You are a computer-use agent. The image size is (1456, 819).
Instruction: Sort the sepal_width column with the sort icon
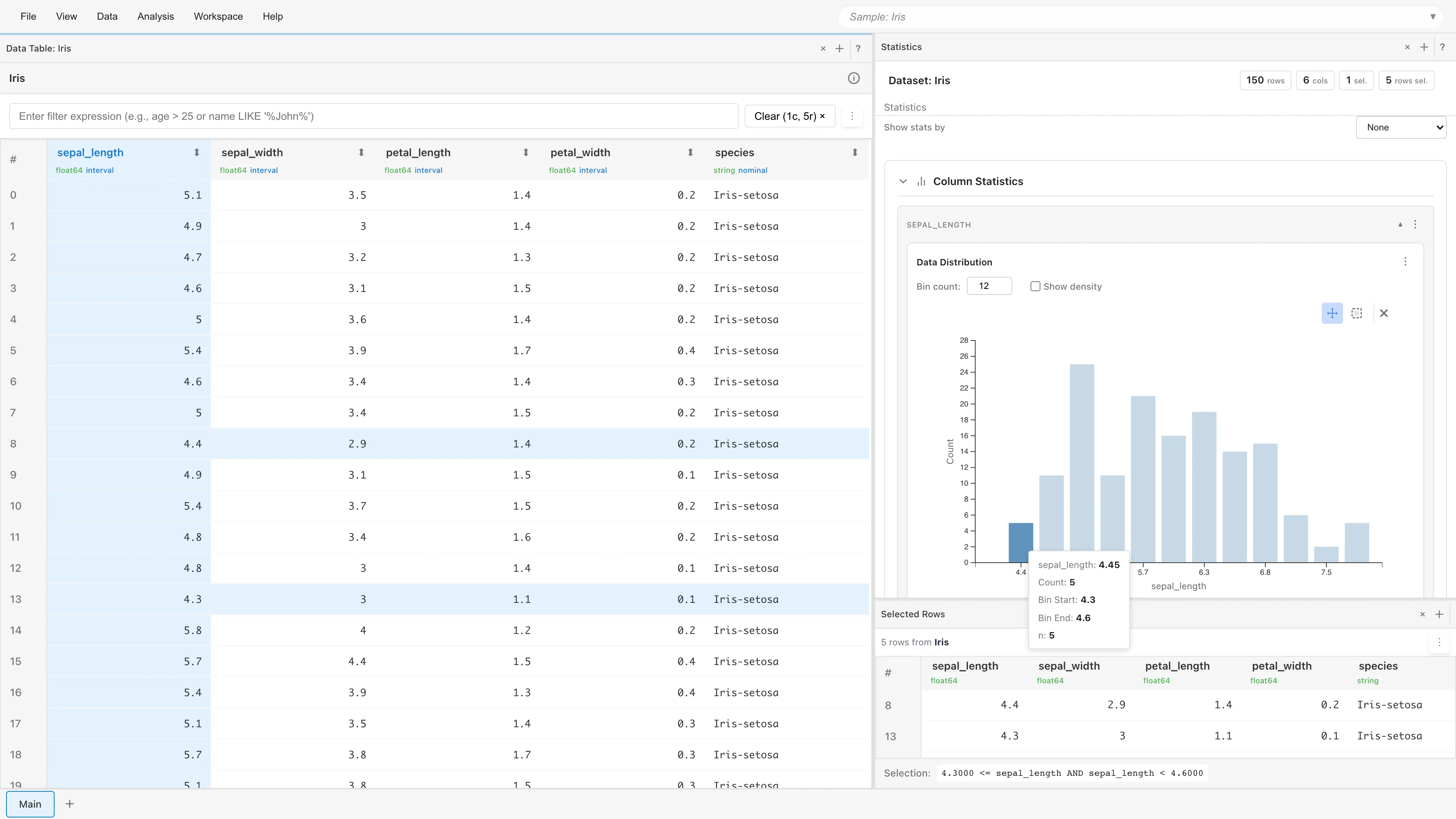[361, 152]
